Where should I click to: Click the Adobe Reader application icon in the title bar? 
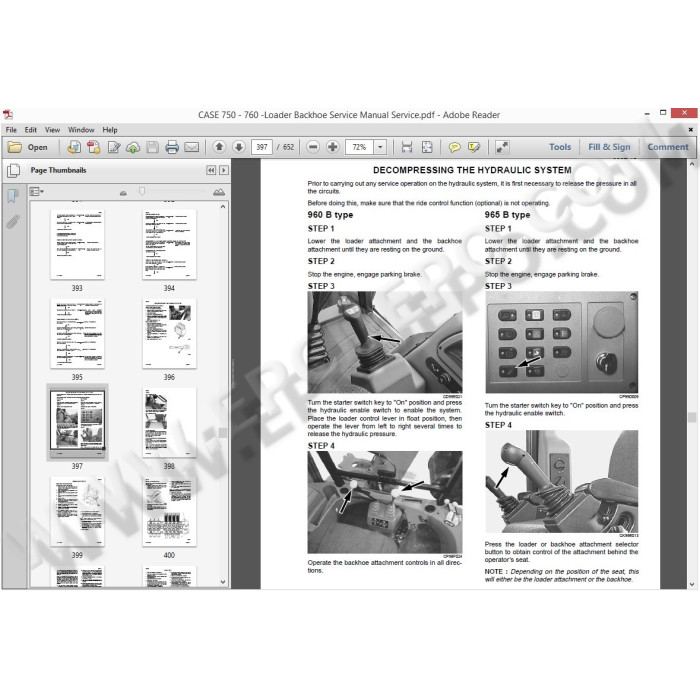click(8, 115)
